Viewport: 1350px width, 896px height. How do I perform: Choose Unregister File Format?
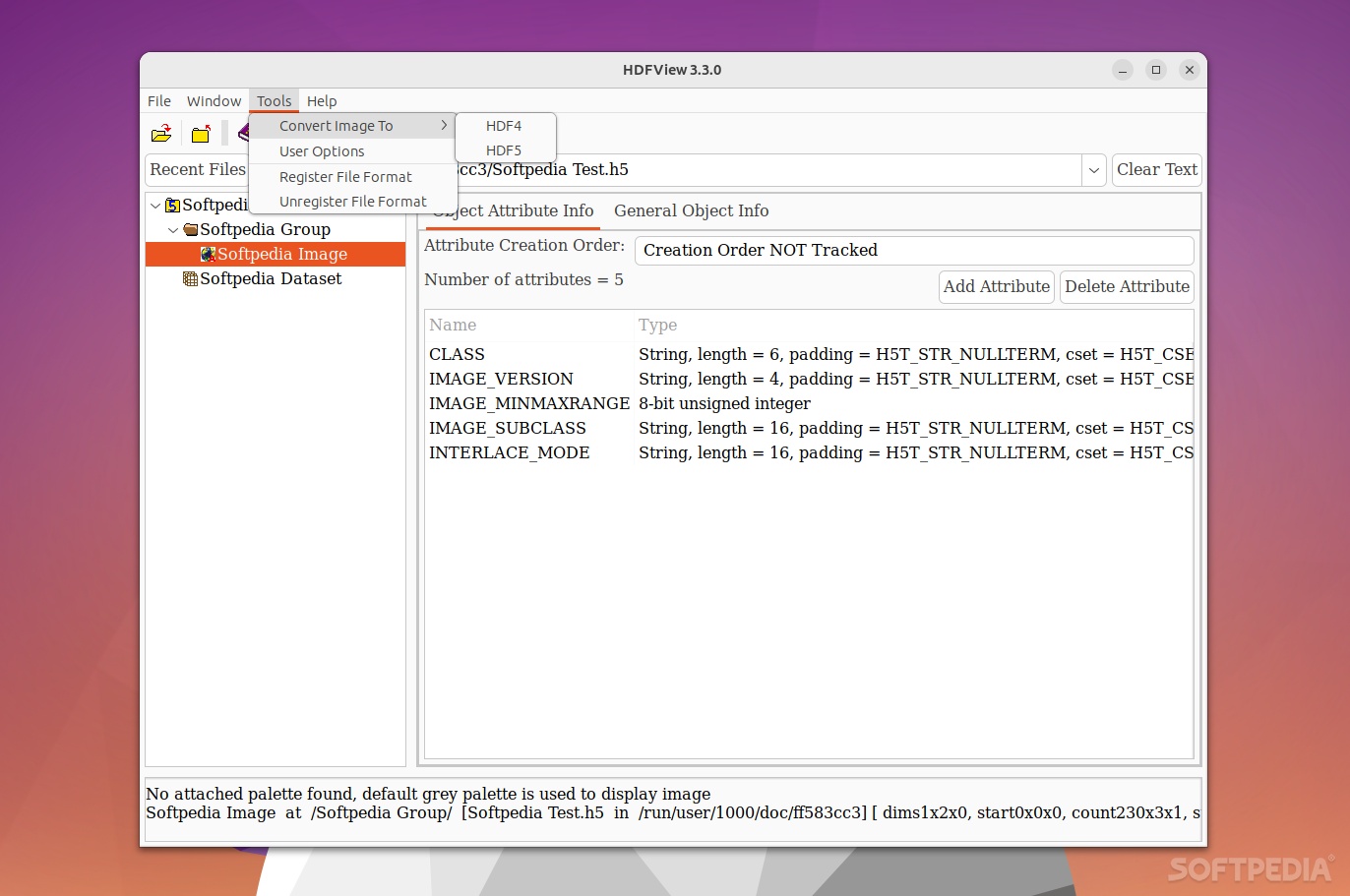pyautogui.click(x=352, y=202)
